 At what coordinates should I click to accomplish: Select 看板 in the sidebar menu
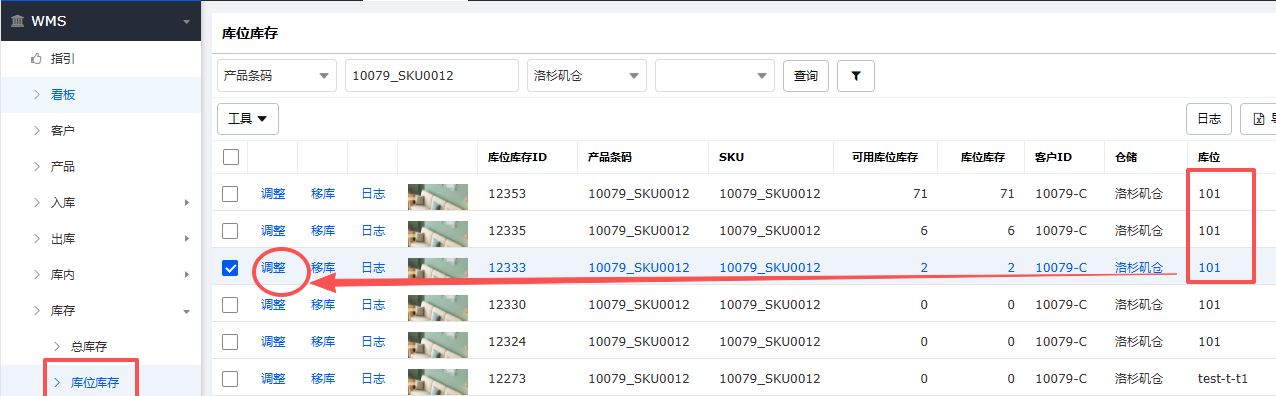pos(63,95)
